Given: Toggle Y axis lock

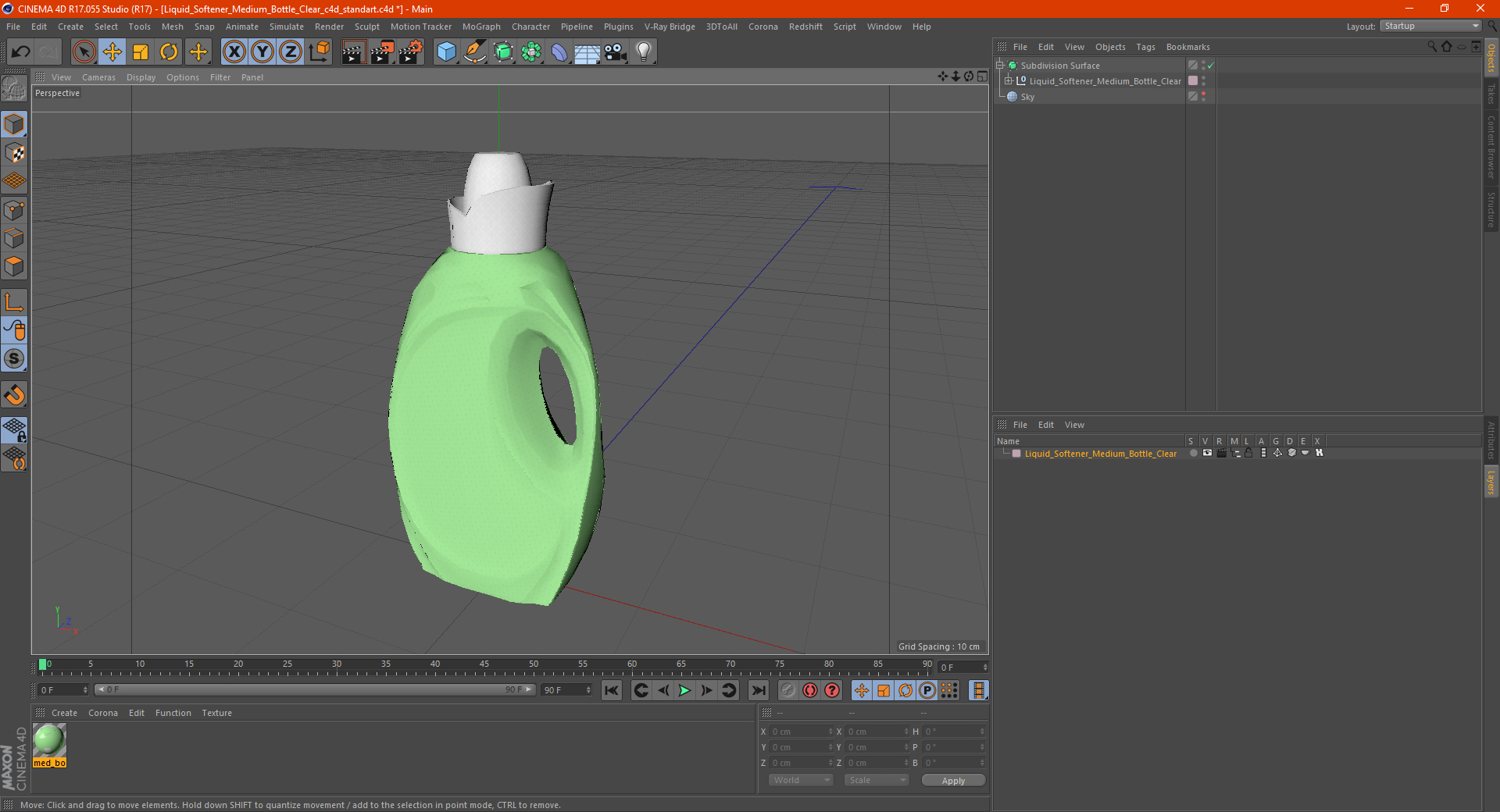Looking at the screenshot, I should (262, 52).
